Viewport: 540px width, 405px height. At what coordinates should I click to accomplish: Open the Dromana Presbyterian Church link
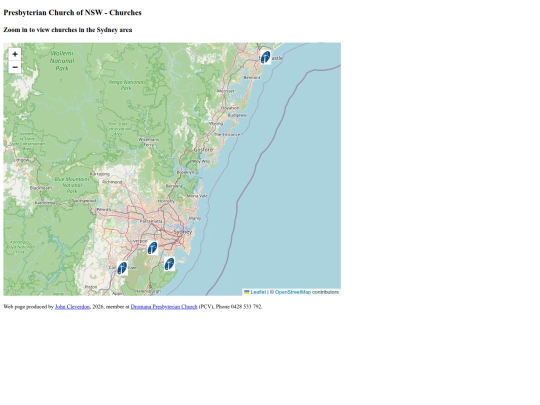pos(164,307)
